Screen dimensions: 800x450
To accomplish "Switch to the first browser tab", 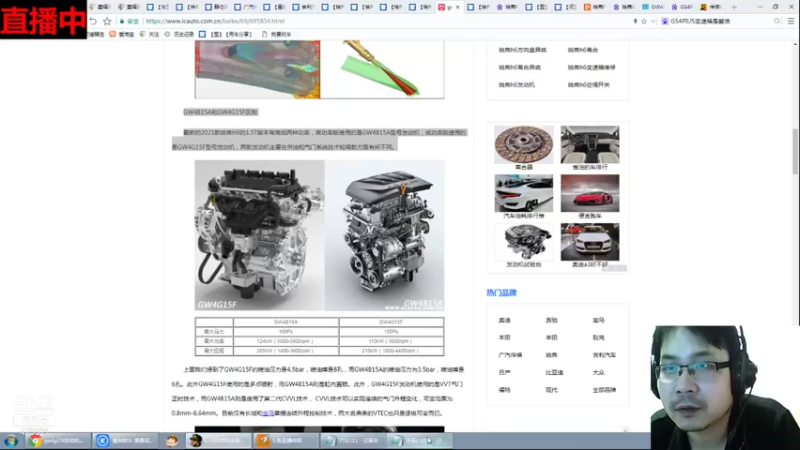I will [x=100, y=7].
